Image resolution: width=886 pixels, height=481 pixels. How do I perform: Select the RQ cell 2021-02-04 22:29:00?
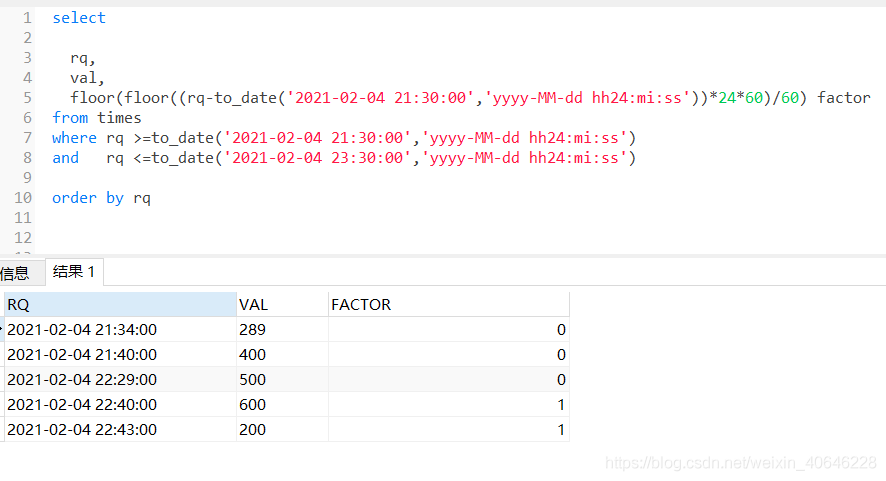pyautogui.click(x=82, y=379)
